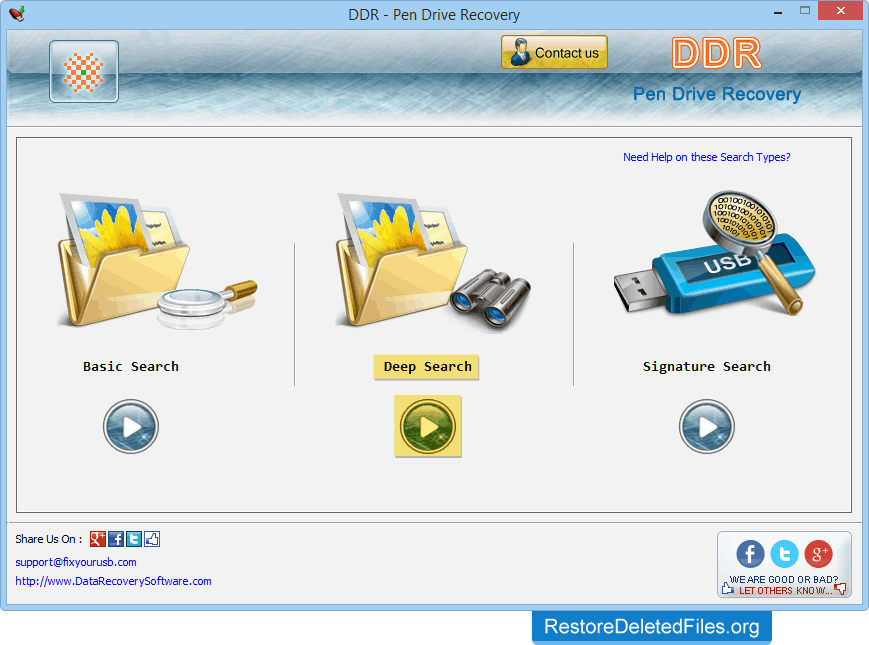Click round Google Plus icon in feedback box
The image size is (869, 645).
(x=819, y=554)
